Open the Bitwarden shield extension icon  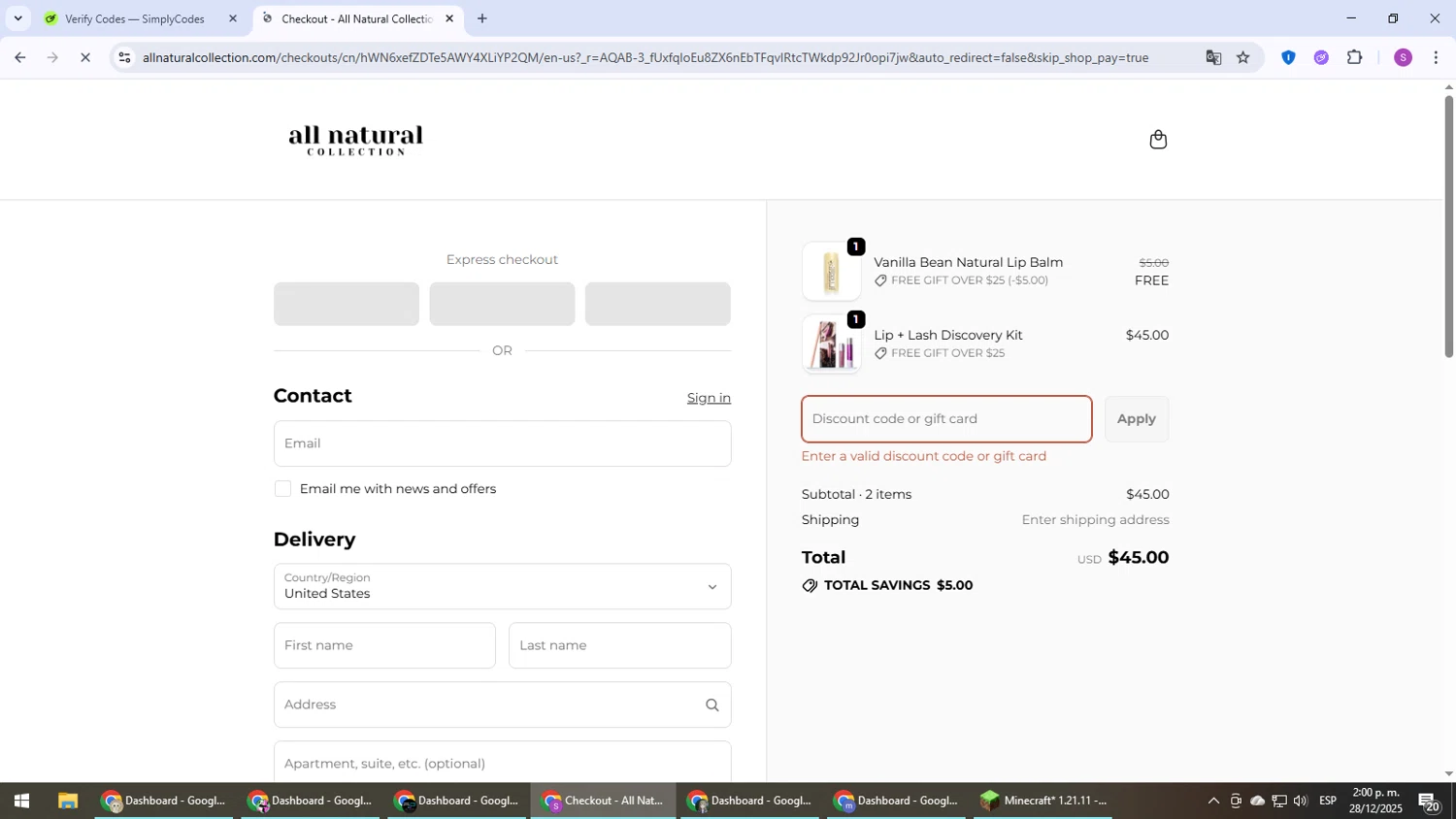coord(1288,57)
